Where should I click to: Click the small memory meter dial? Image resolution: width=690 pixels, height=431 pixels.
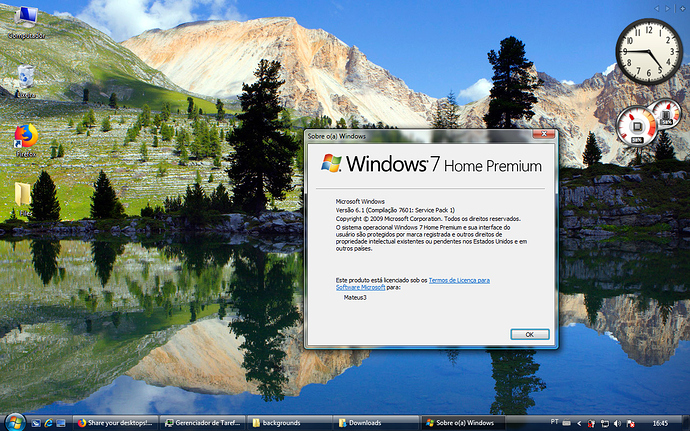click(666, 113)
